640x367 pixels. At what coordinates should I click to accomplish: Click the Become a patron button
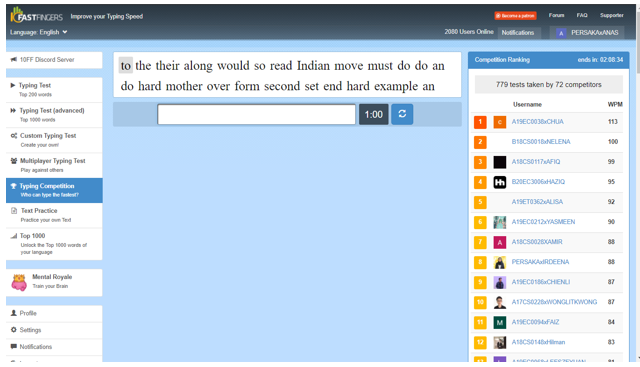point(516,16)
